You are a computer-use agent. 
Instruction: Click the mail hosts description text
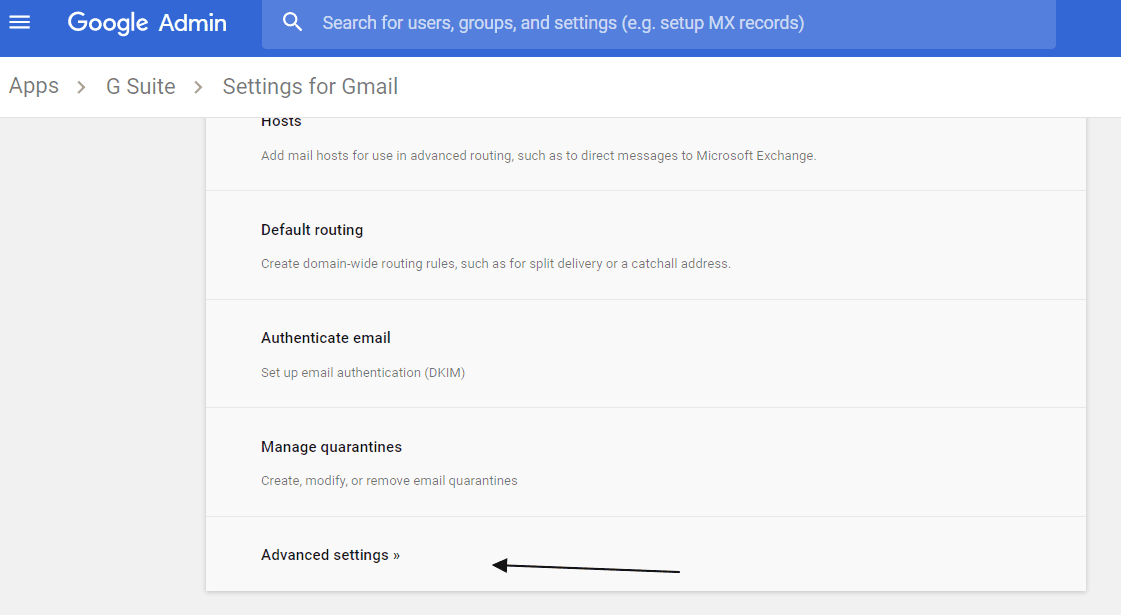click(x=537, y=155)
